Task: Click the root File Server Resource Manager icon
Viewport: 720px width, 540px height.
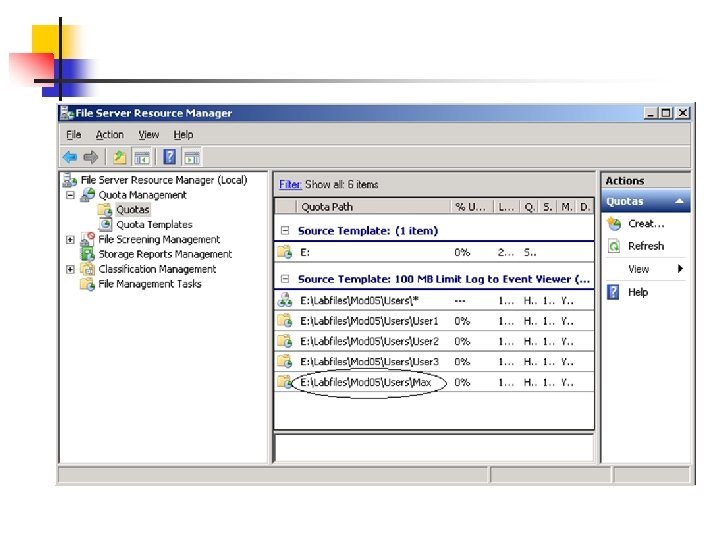Action: coord(70,180)
